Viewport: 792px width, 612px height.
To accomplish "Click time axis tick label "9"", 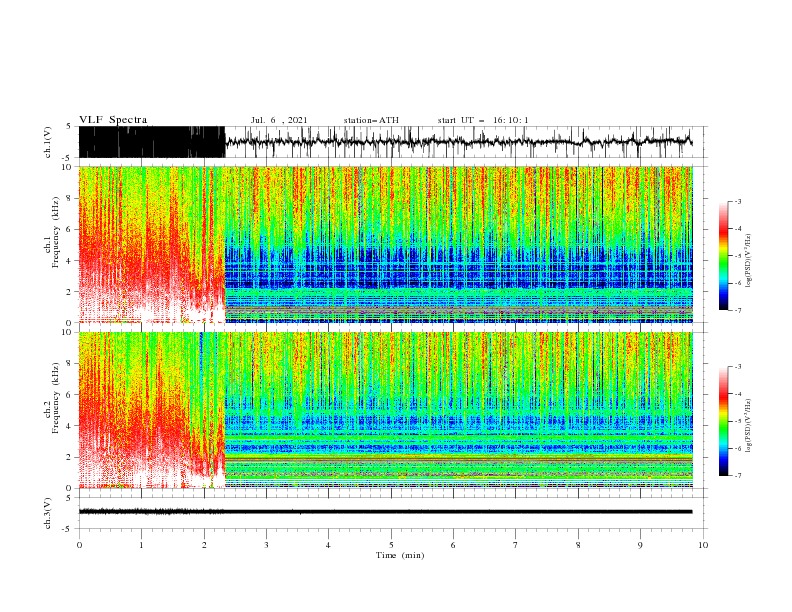I will click(x=640, y=545).
